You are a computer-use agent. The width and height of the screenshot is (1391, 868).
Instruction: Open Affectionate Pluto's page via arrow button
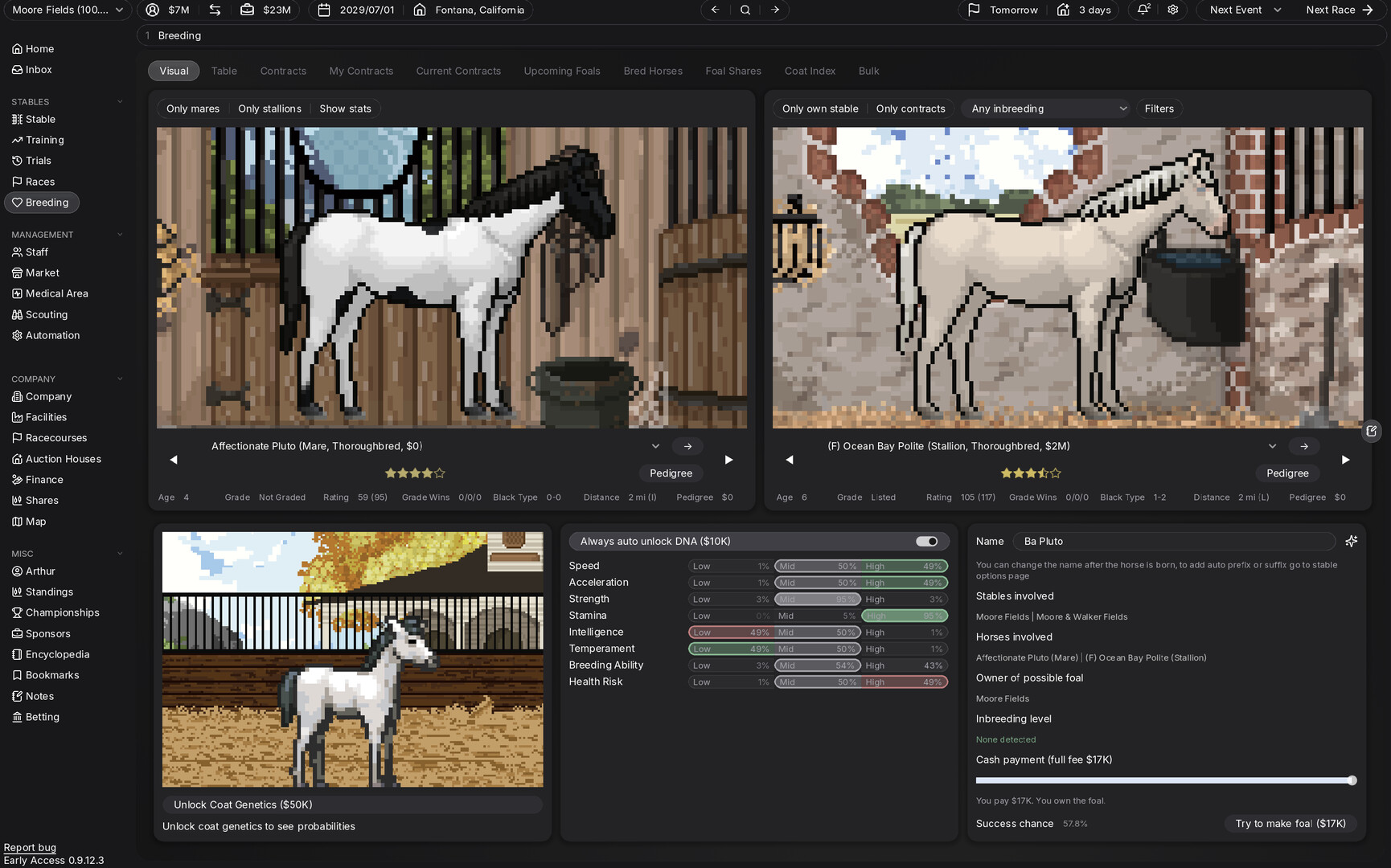point(687,446)
